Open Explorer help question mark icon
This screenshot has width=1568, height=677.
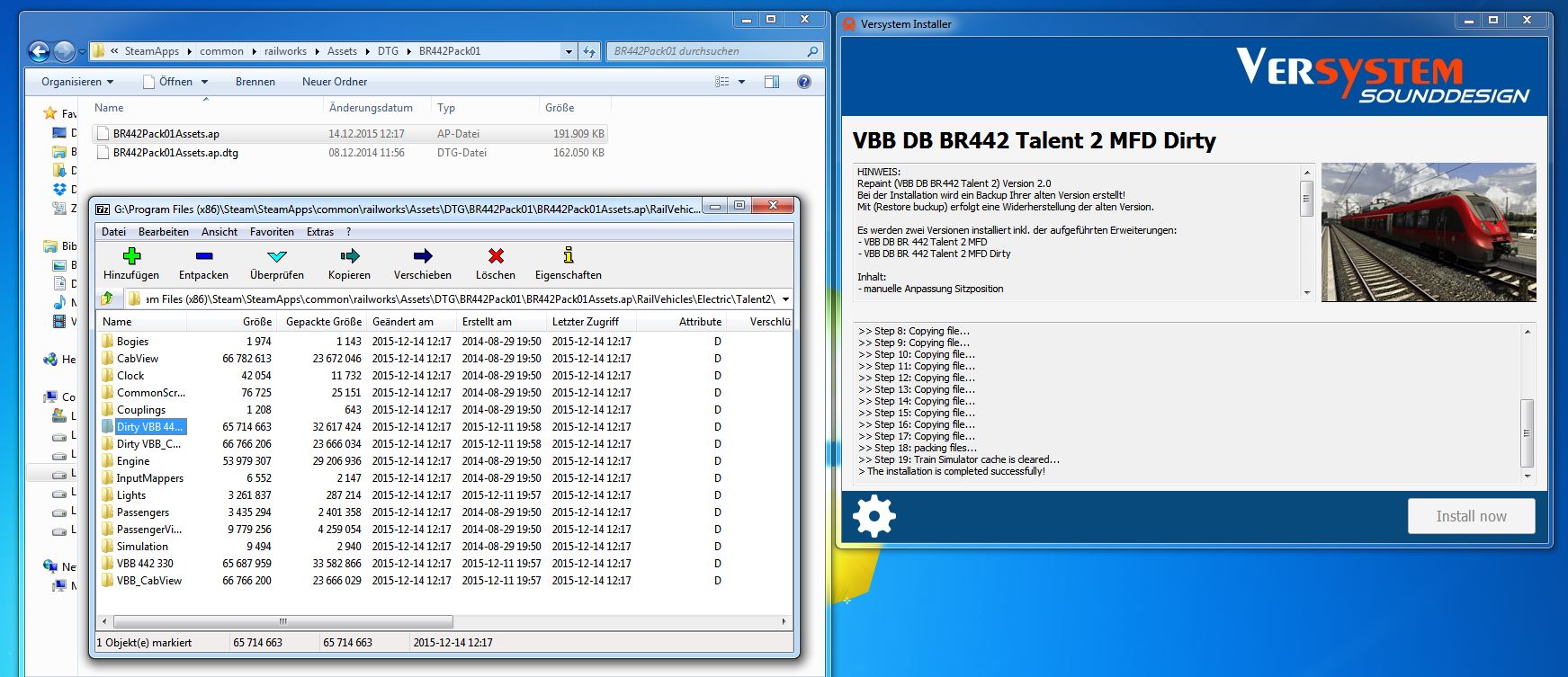804,82
